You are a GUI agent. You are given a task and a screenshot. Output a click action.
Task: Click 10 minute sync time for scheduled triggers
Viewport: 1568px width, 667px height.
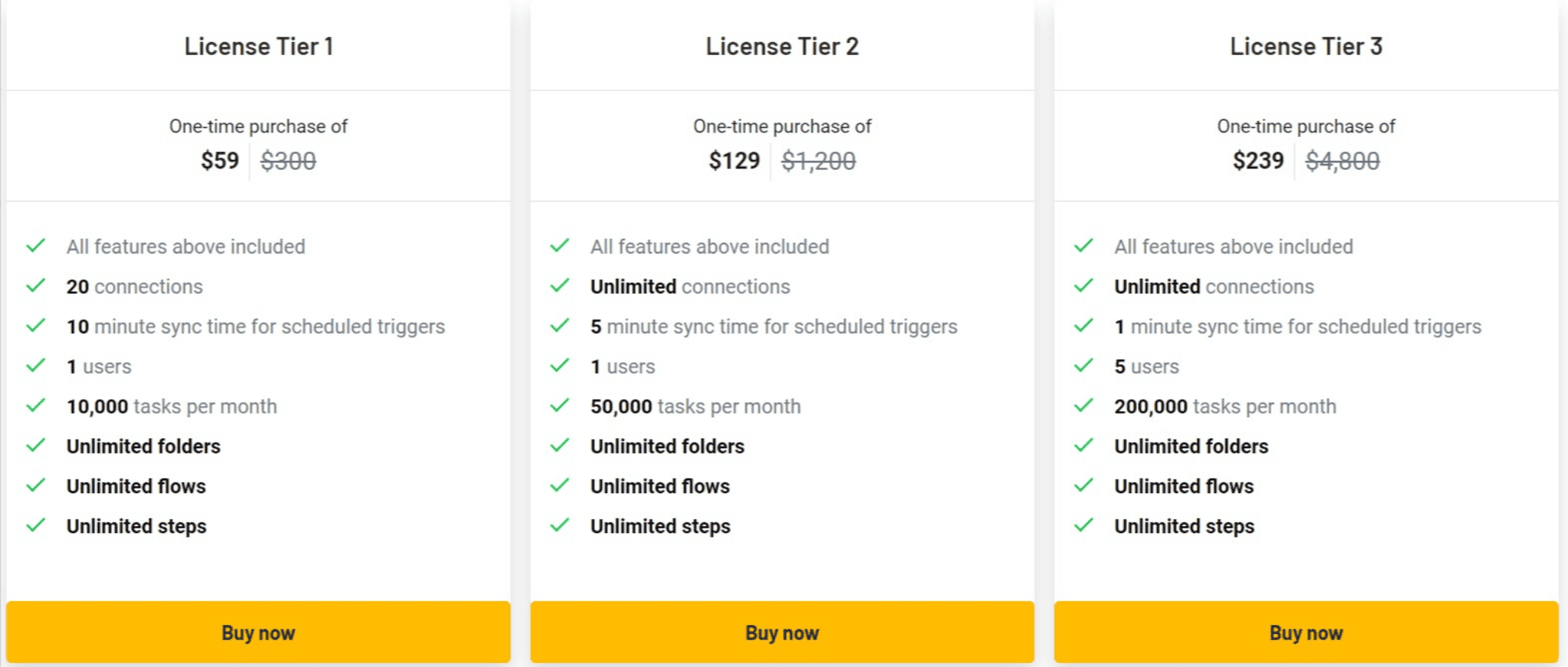(256, 327)
